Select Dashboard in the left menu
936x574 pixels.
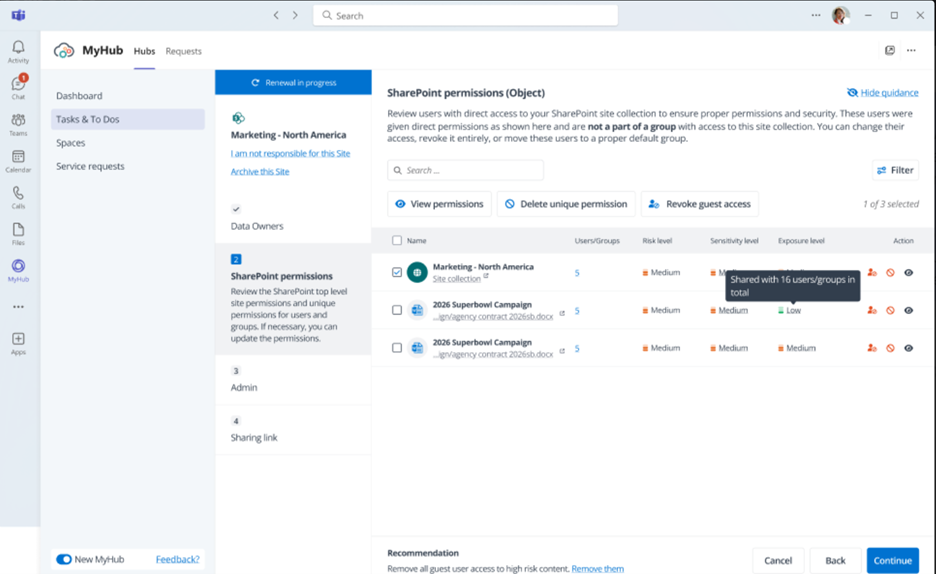pyautogui.click(x=79, y=96)
